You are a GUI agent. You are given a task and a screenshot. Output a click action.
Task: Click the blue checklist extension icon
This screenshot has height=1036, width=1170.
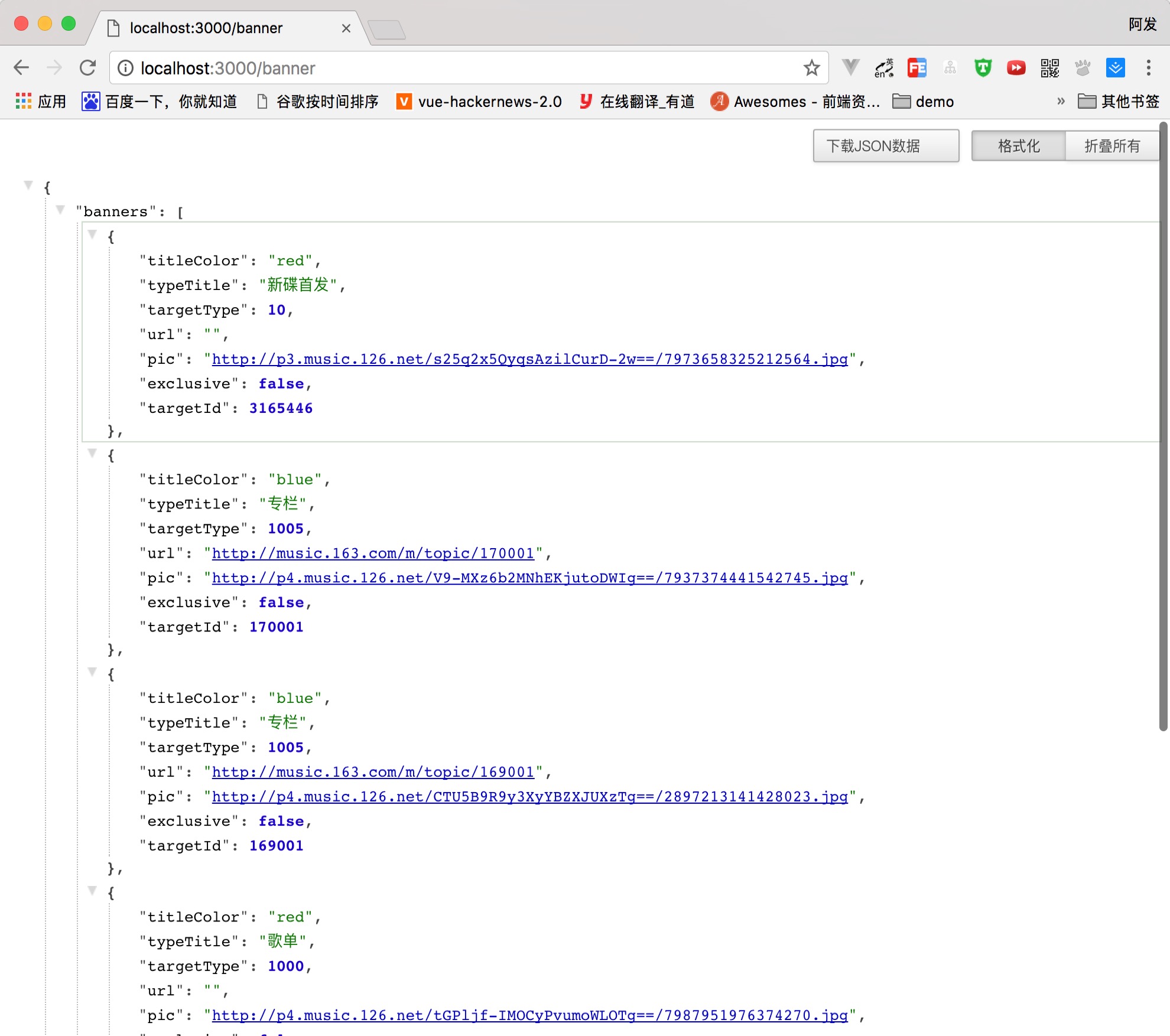click(1115, 68)
